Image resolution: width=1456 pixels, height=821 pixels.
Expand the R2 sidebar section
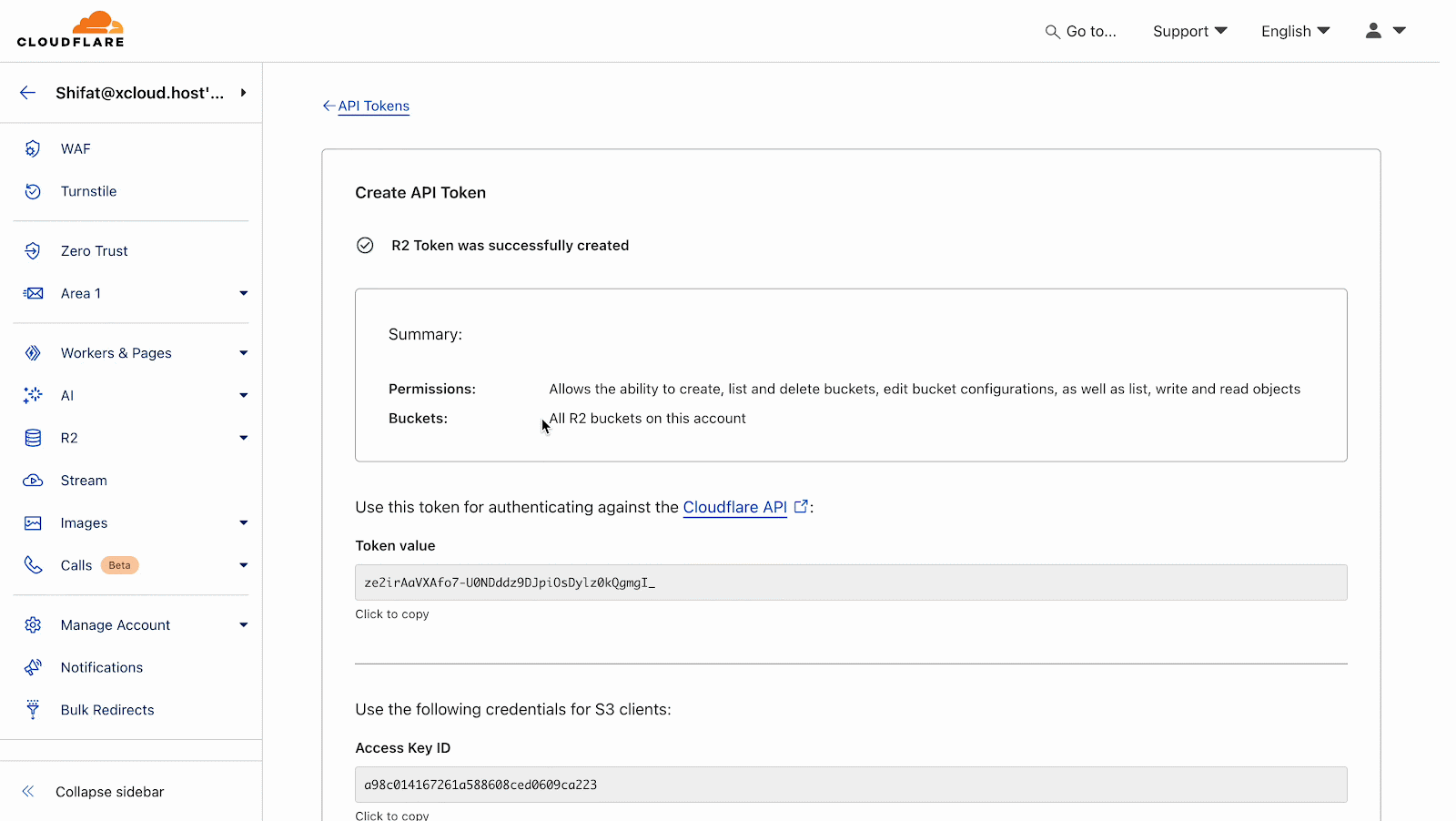(x=243, y=438)
